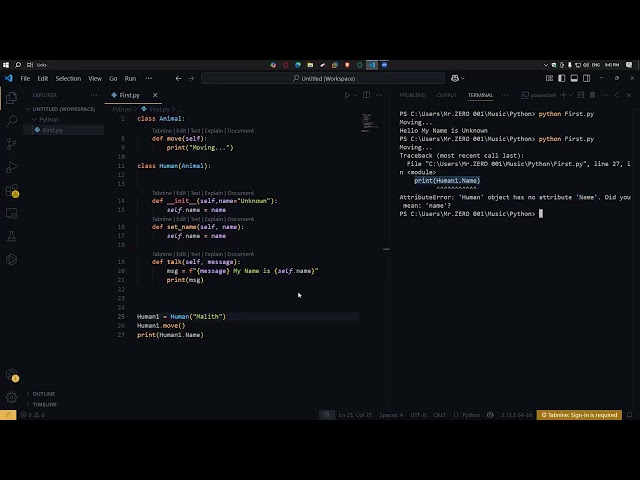Click the remote window indicator in status bar

point(8,415)
